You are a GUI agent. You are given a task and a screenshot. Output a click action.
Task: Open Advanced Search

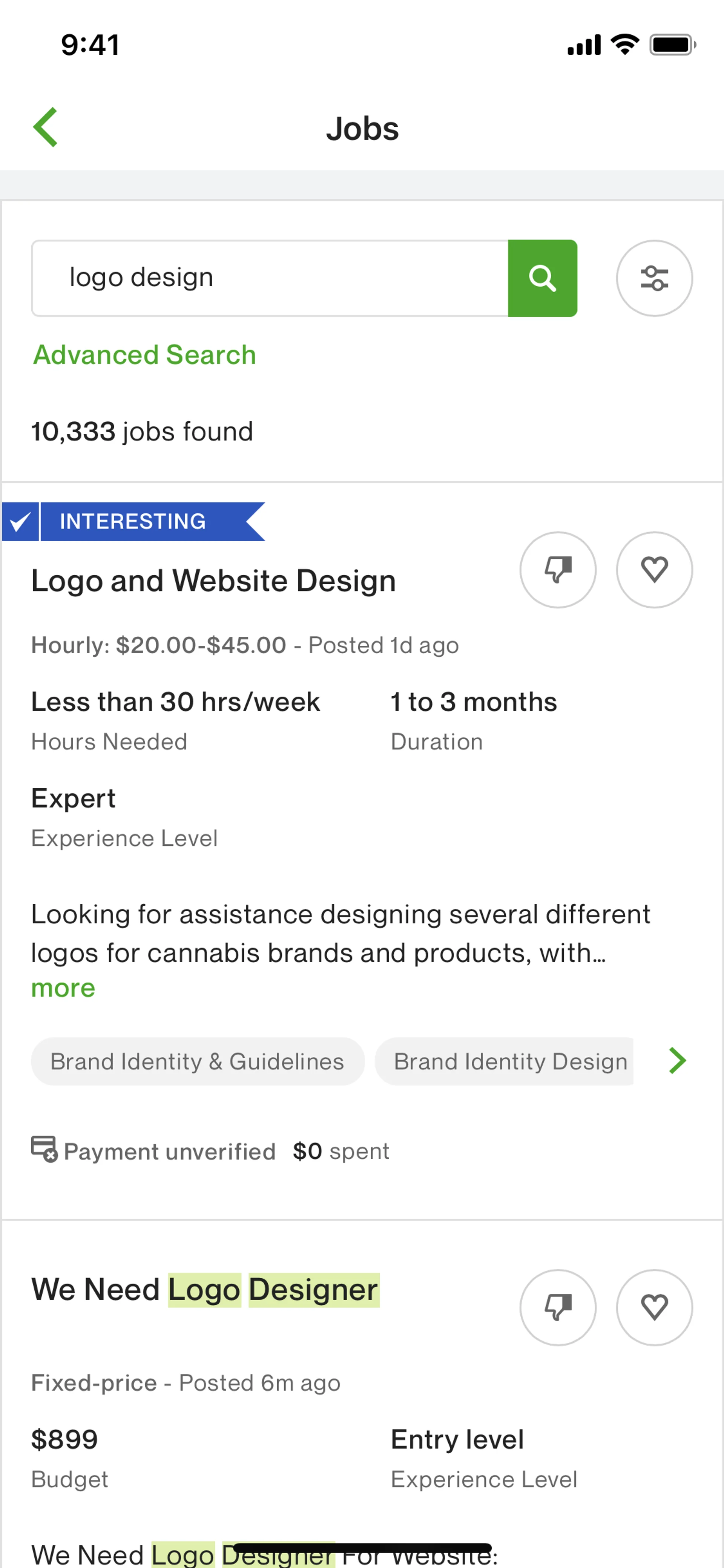pos(145,355)
